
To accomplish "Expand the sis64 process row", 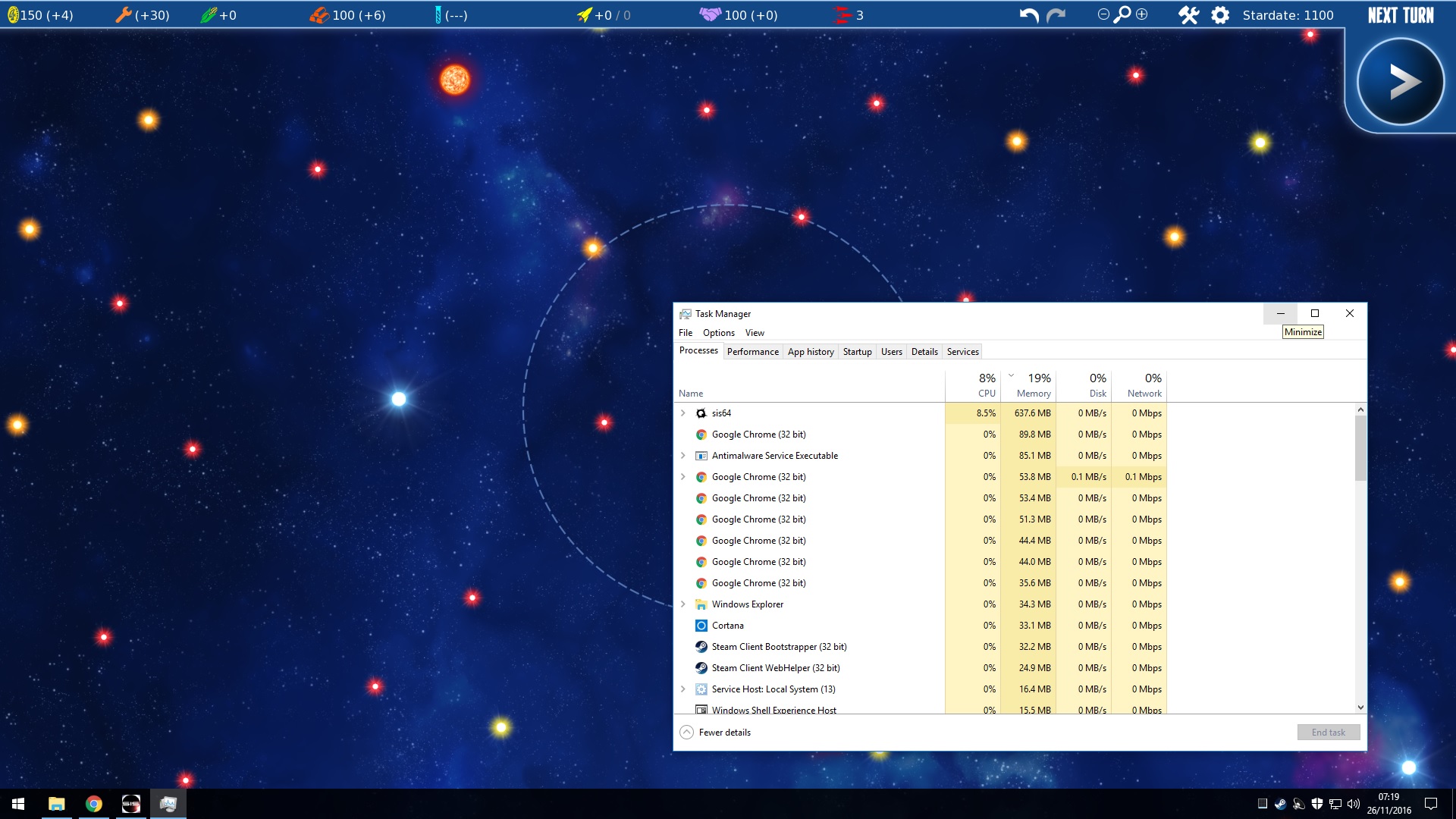I will click(683, 413).
